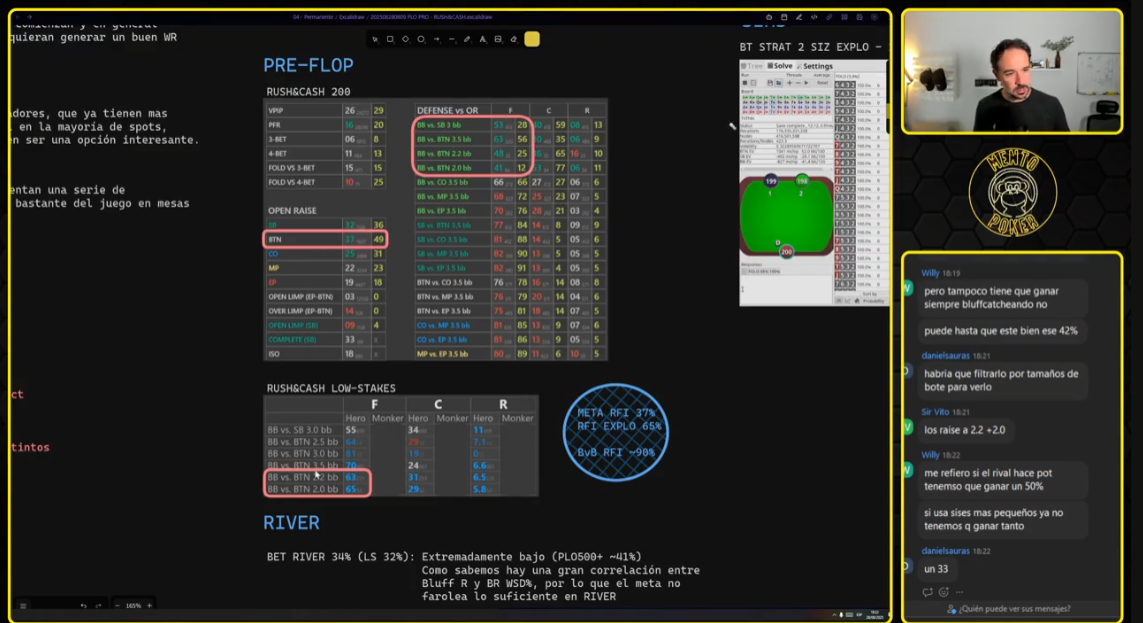This screenshot has height=623, width=1143.
Task: Reset zoom by clicking 165%
Action: (133, 605)
